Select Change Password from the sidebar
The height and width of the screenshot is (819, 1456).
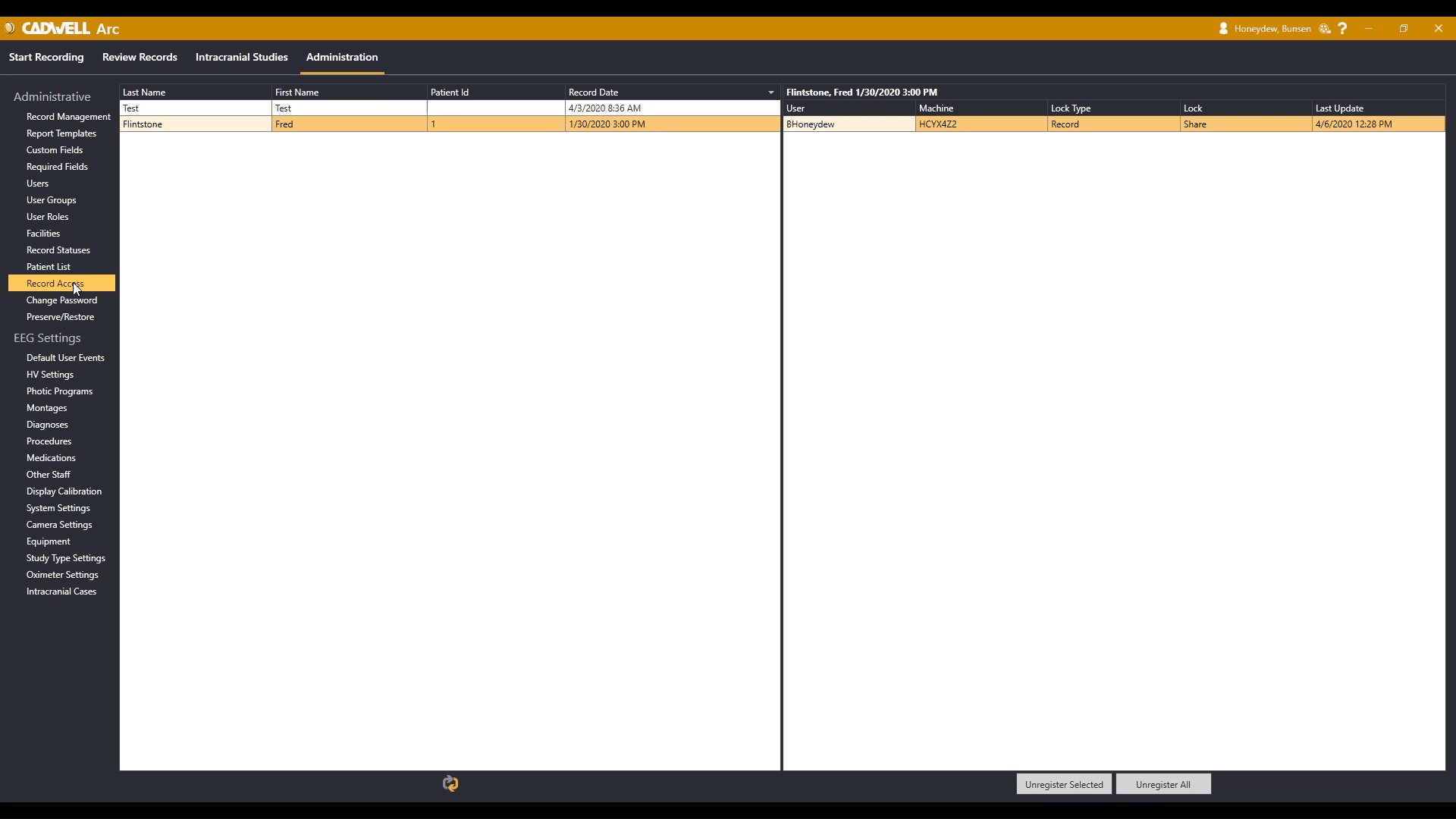61,300
